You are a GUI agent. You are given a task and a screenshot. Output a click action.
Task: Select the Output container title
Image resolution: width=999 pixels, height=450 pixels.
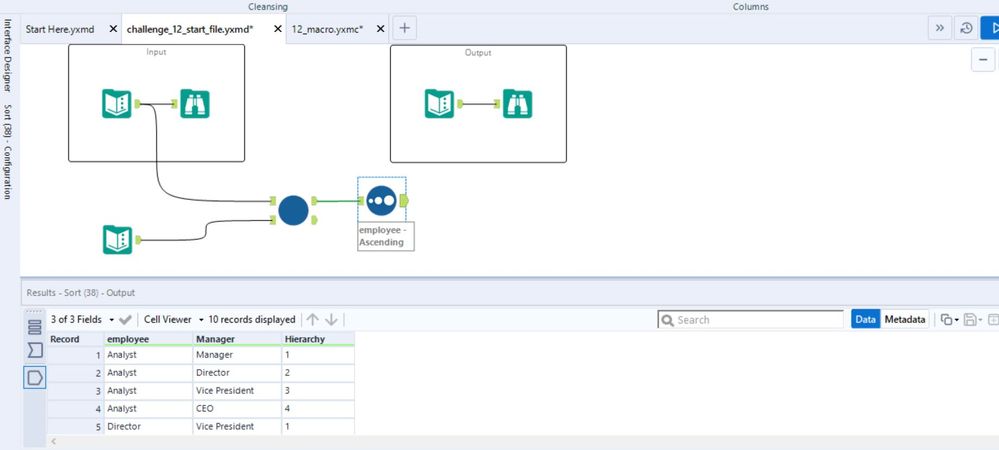[478, 52]
